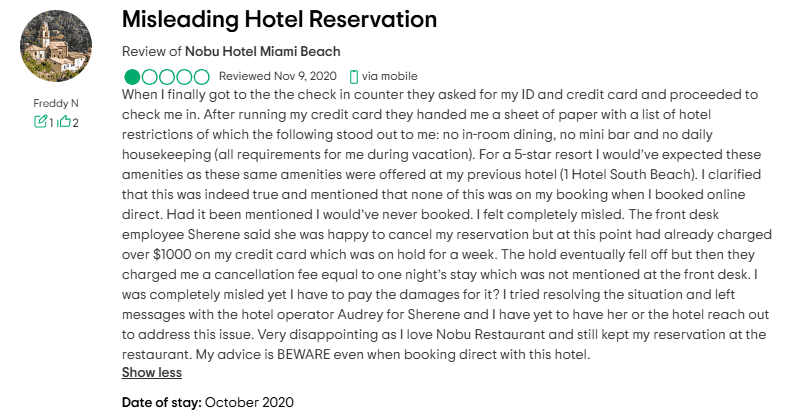Viewport: 800px width, 415px height.
Task: Click the Date of stay October 2020 text
Action: (x=208, y=402)
